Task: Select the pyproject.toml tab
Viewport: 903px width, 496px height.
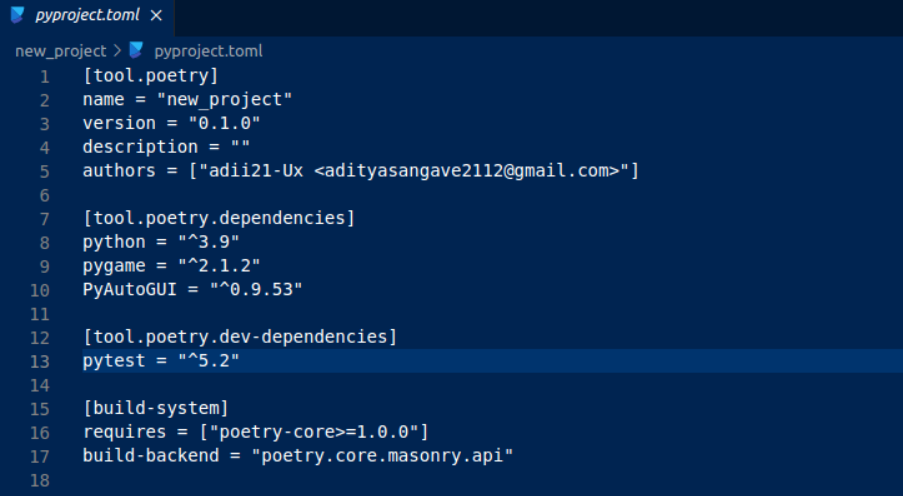Action: pos(87,16)
